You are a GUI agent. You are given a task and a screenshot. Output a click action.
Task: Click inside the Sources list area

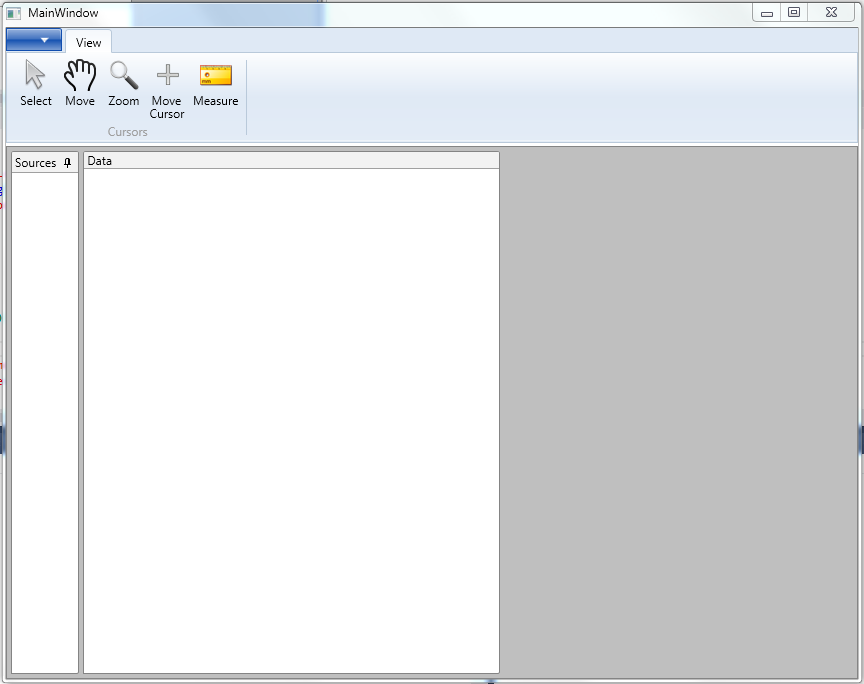coord(45,423)
